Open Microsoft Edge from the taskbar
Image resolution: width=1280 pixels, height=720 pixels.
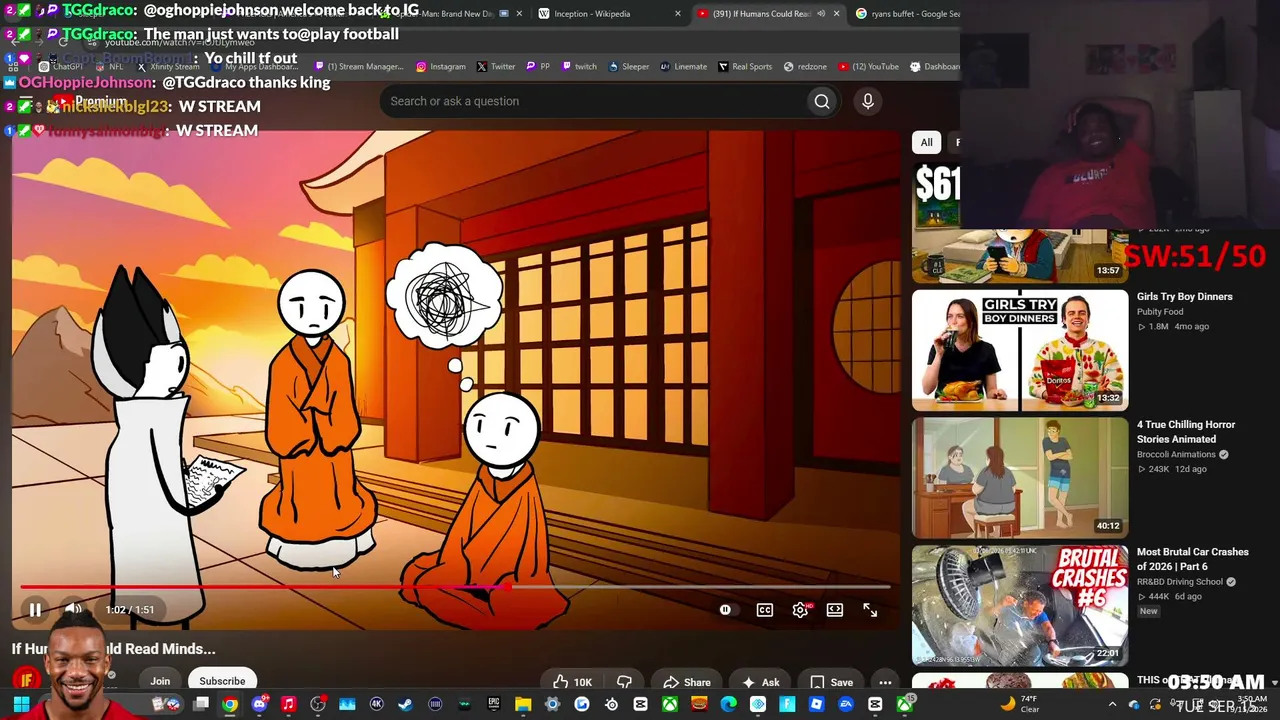click(728, 705)
